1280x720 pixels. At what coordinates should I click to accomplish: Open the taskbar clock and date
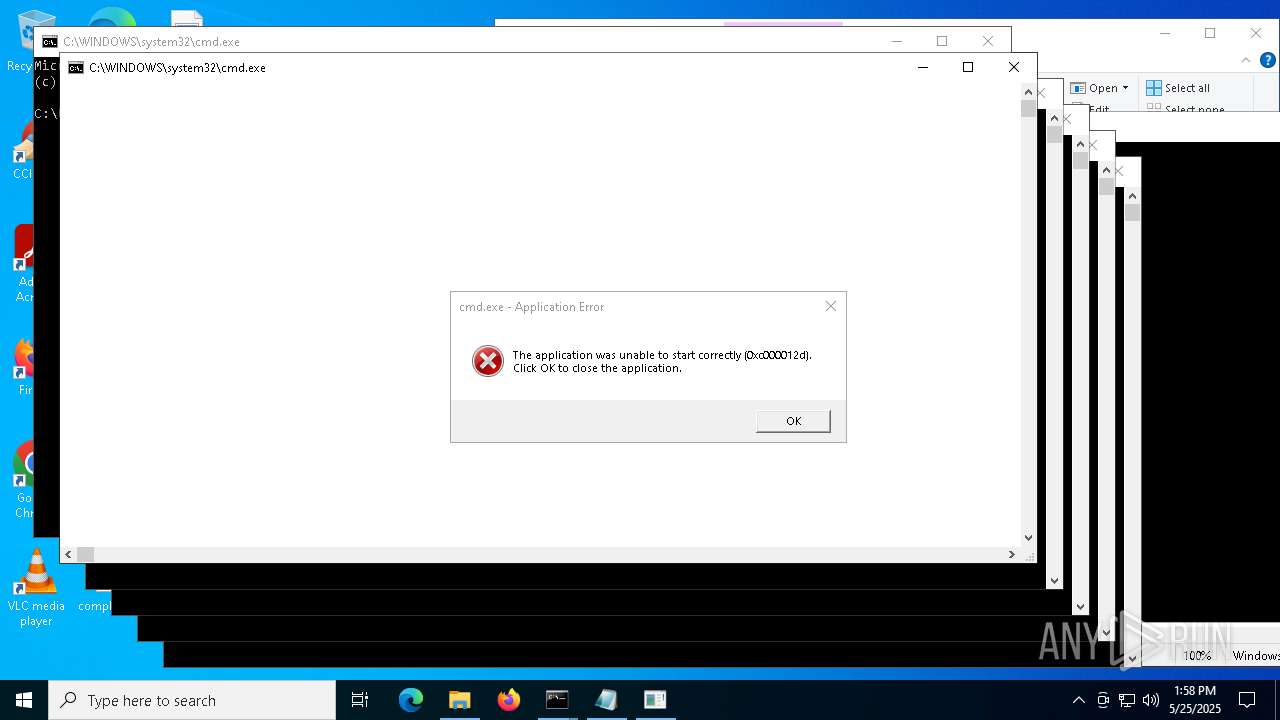click(x=1195, y=700)
